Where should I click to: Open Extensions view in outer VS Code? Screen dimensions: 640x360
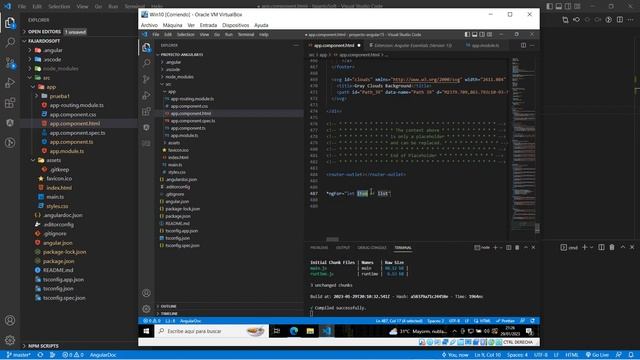[10, 102]
